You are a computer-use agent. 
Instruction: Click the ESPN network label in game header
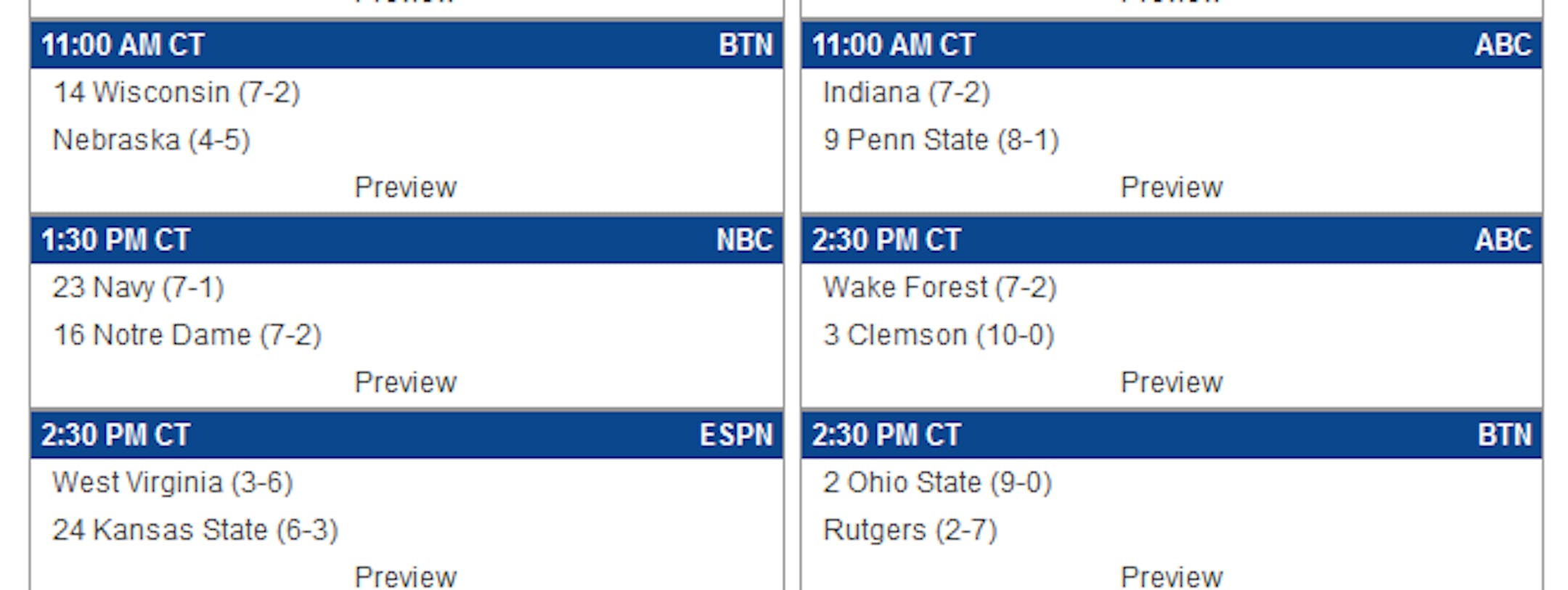point(735,435)
